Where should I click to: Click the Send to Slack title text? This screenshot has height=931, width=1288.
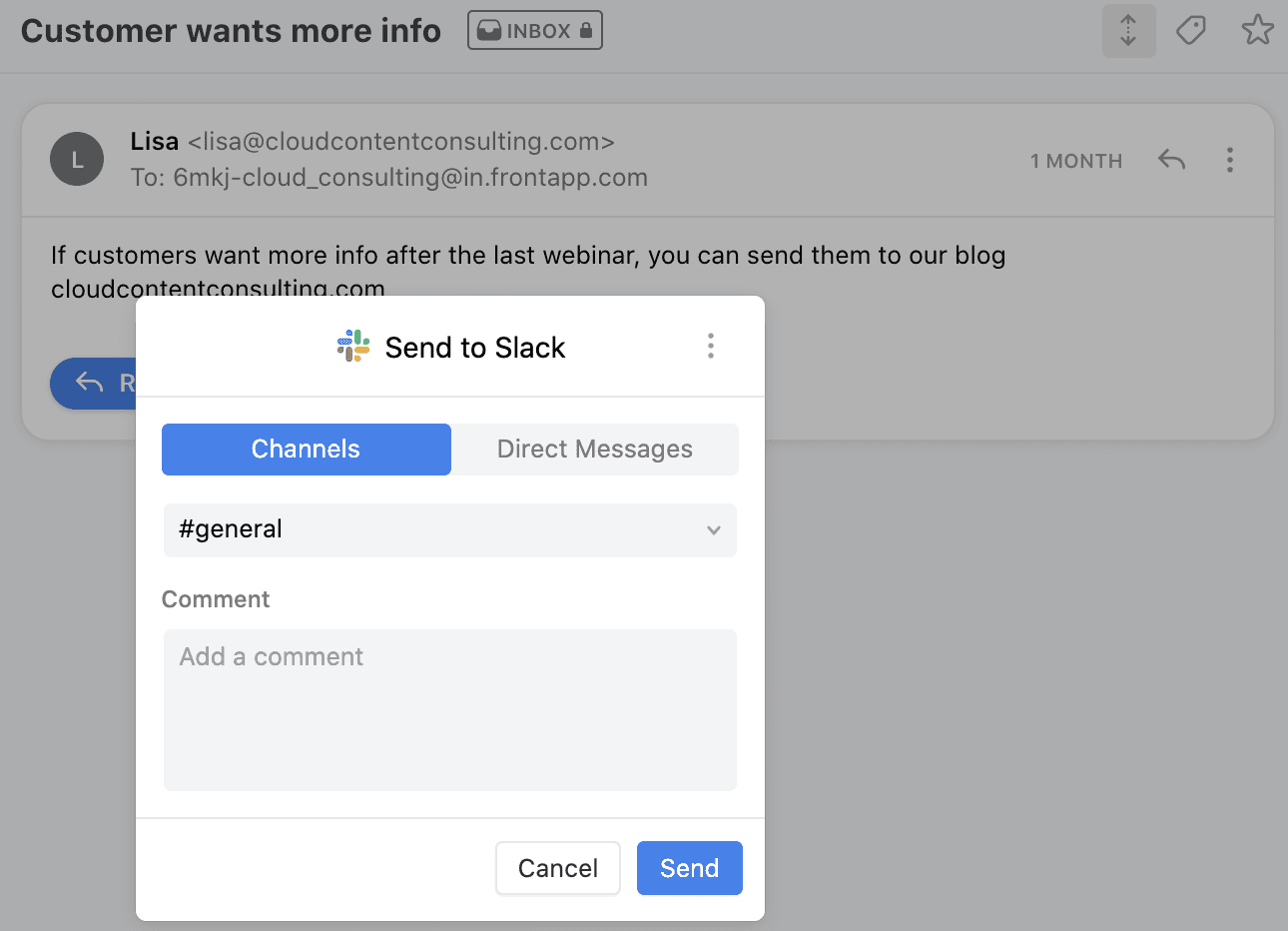(475, 348)
